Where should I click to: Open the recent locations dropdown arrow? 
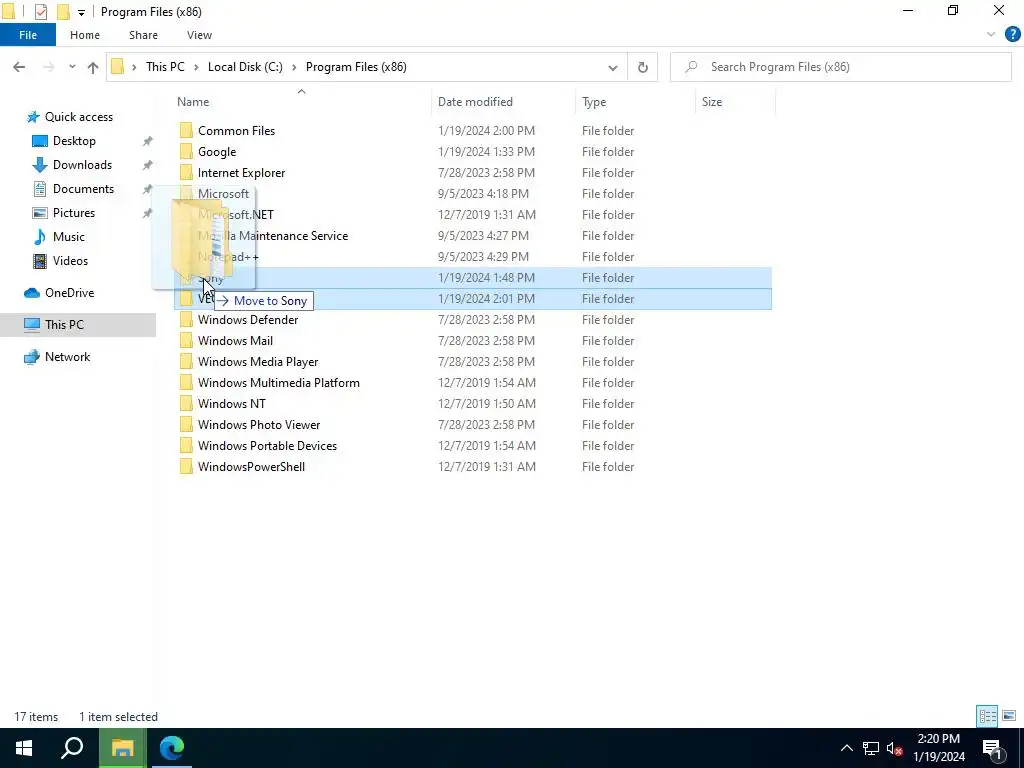click(x=72, y=67)
